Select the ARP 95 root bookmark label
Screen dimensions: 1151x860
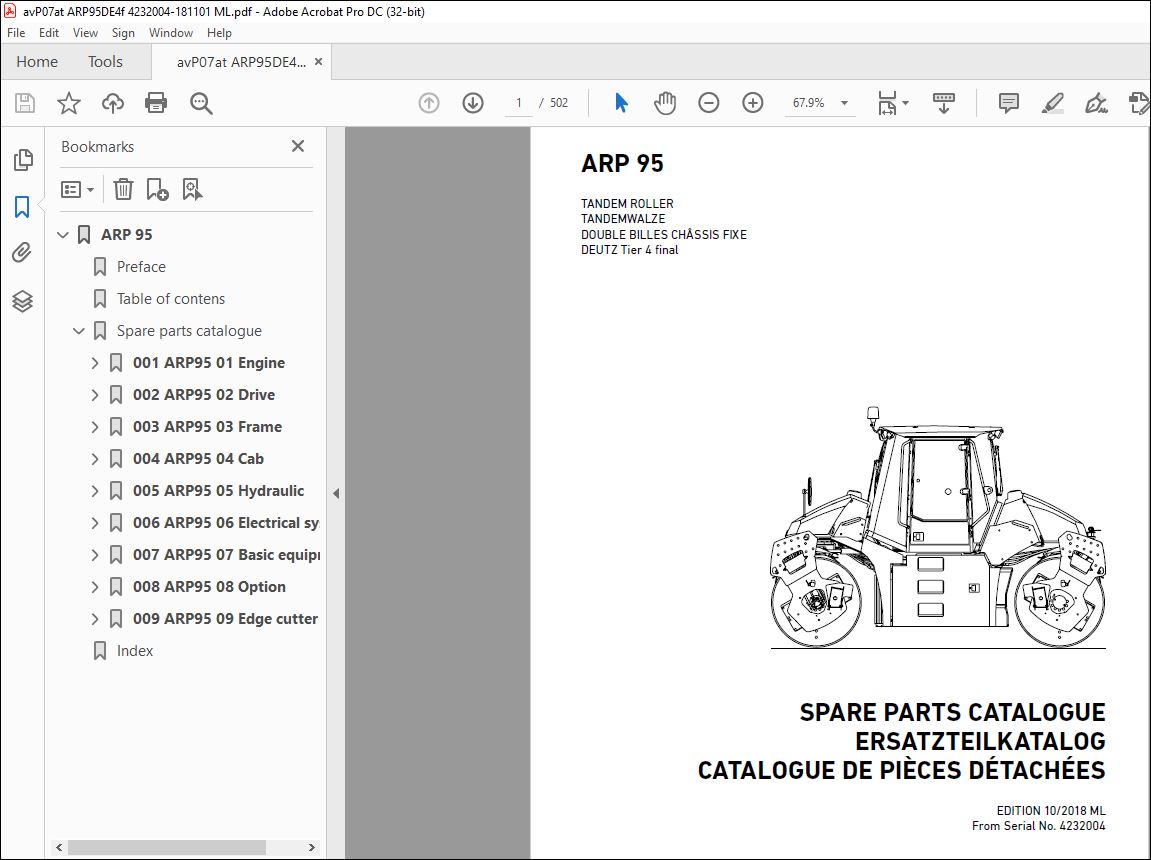click(127, 235)
